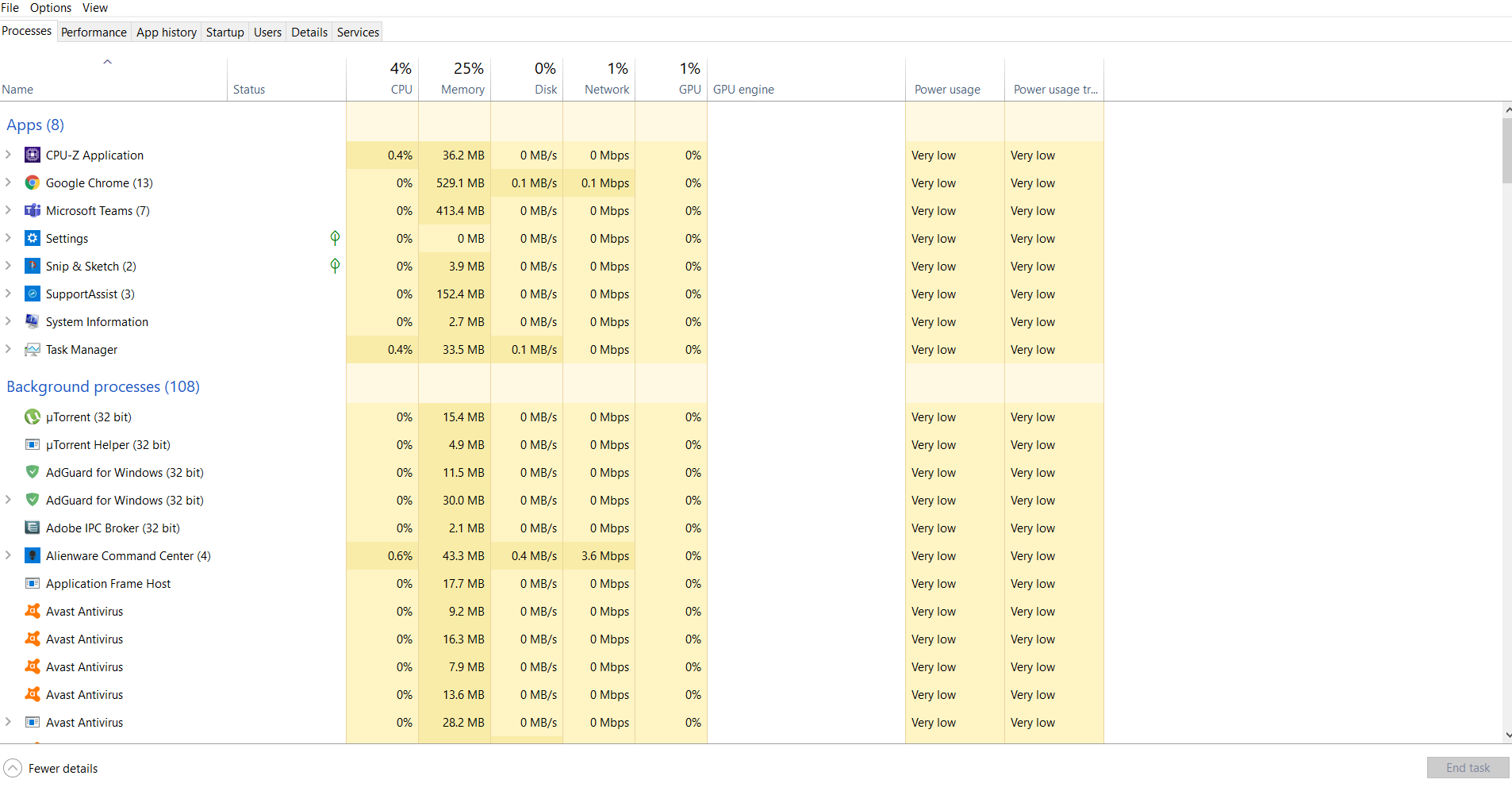Click the Power usage column header
The width and height of the screenshot is (1512, 787).
pyautogui.click(x=955, y=79)
